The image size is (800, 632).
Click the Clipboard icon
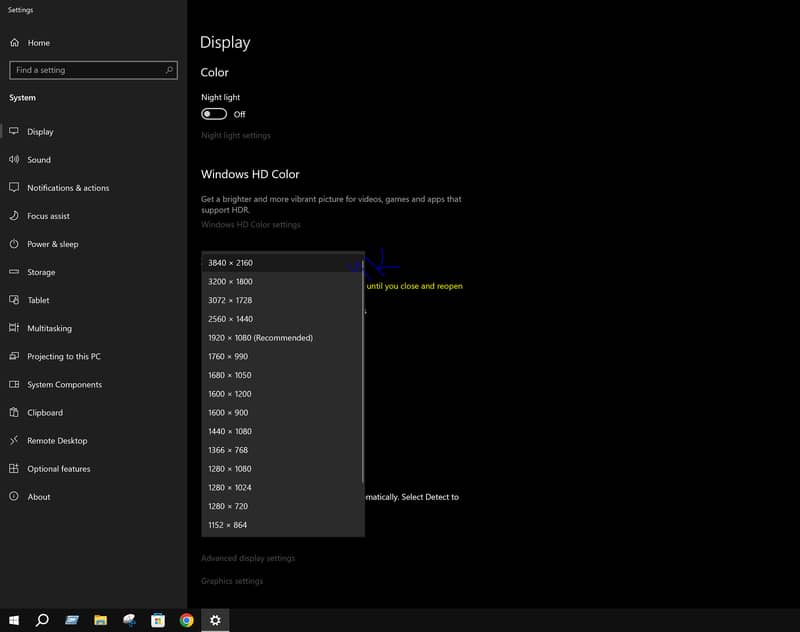coord(14,412)
